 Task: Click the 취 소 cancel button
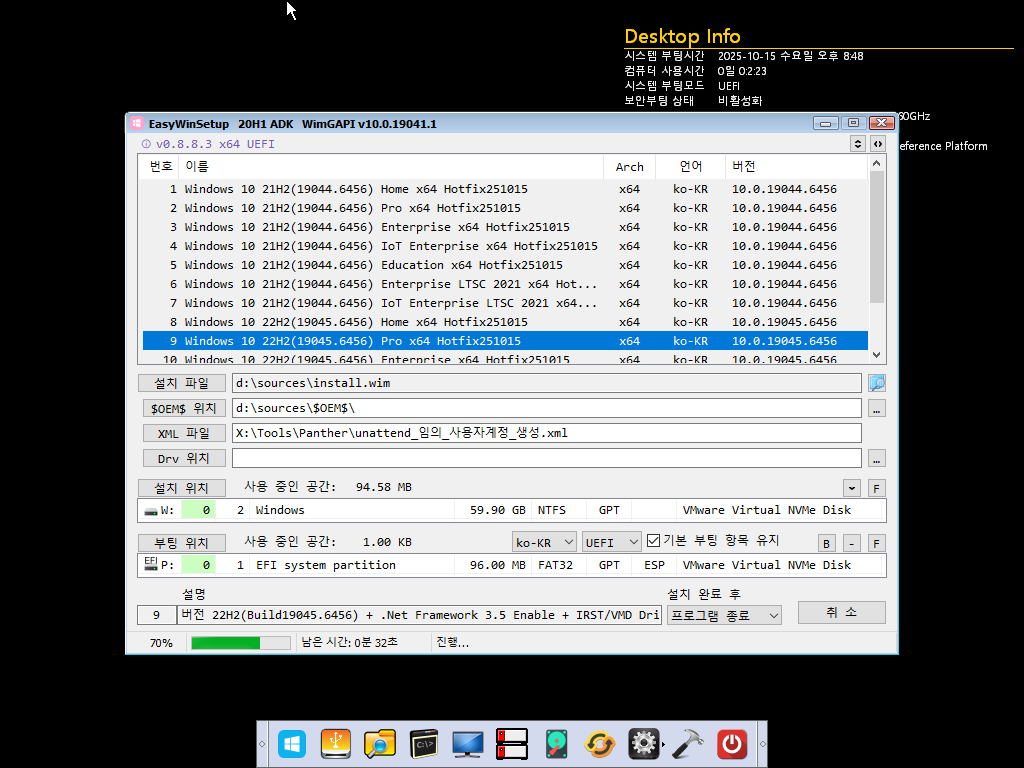pos(841,613)
